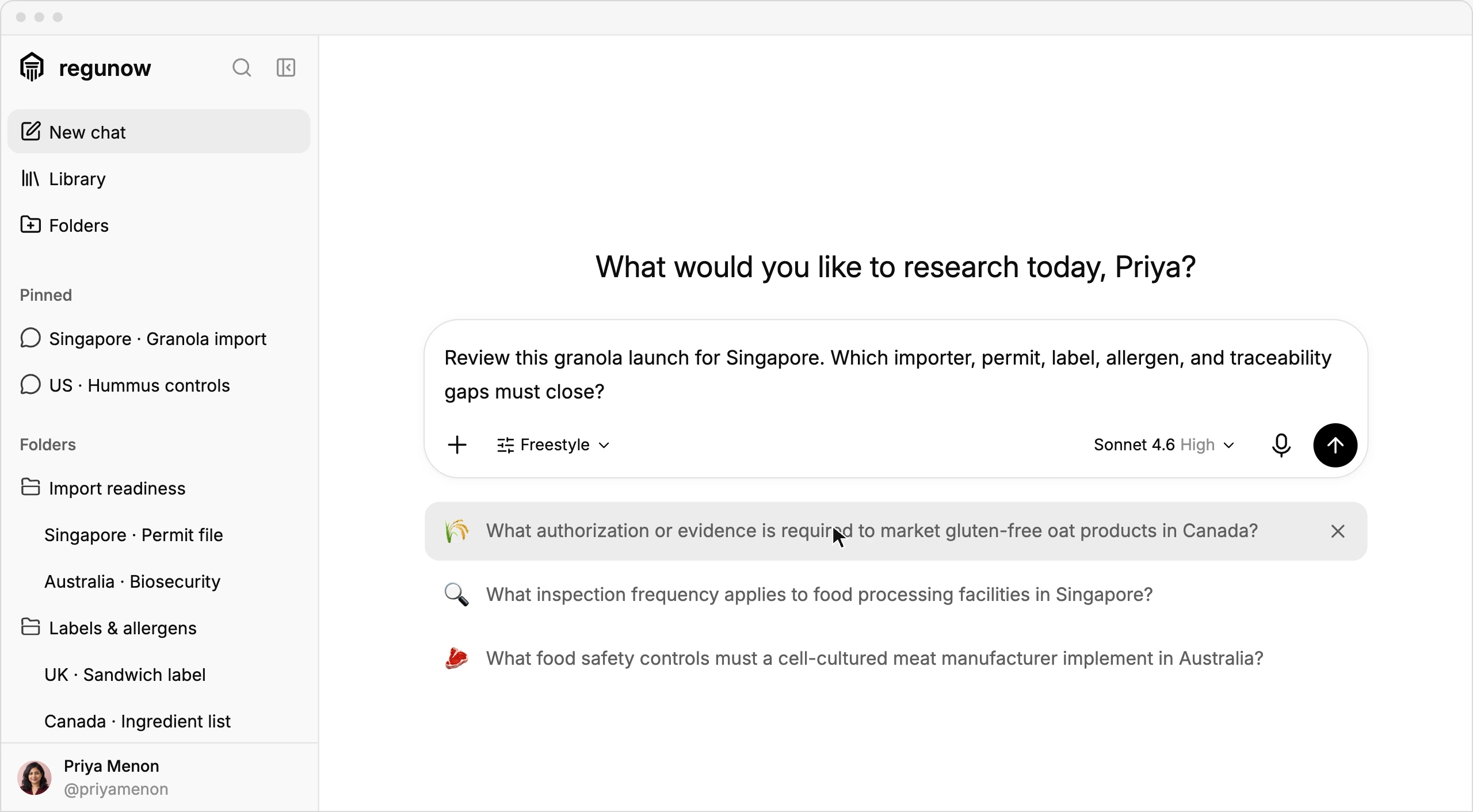The width and height of the screenshot is (1473, 812).
Task: Collapse the sidebar with the panel icon
Action: coord(286,68)
